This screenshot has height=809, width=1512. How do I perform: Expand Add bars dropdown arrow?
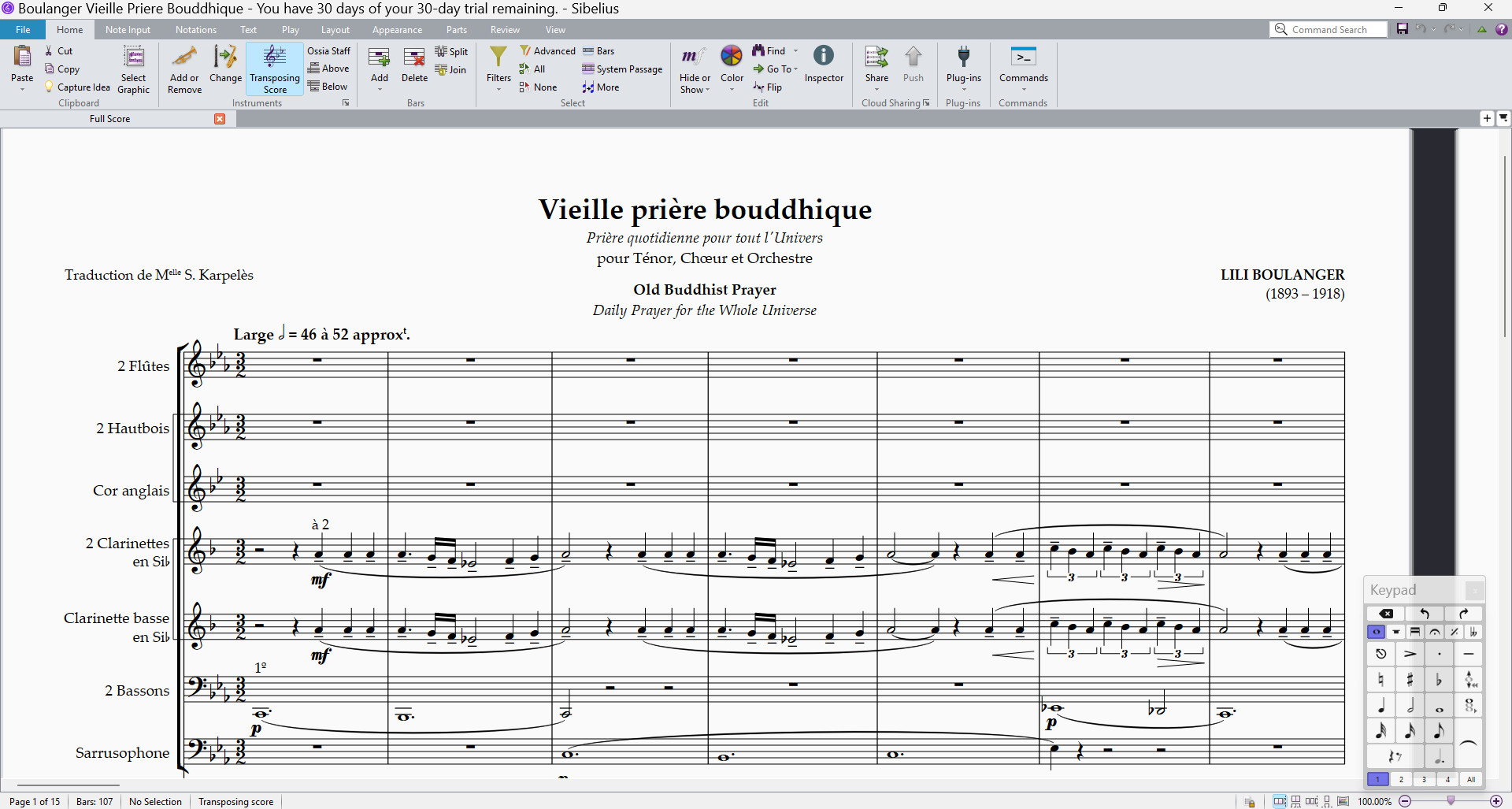tap(380, 89)
